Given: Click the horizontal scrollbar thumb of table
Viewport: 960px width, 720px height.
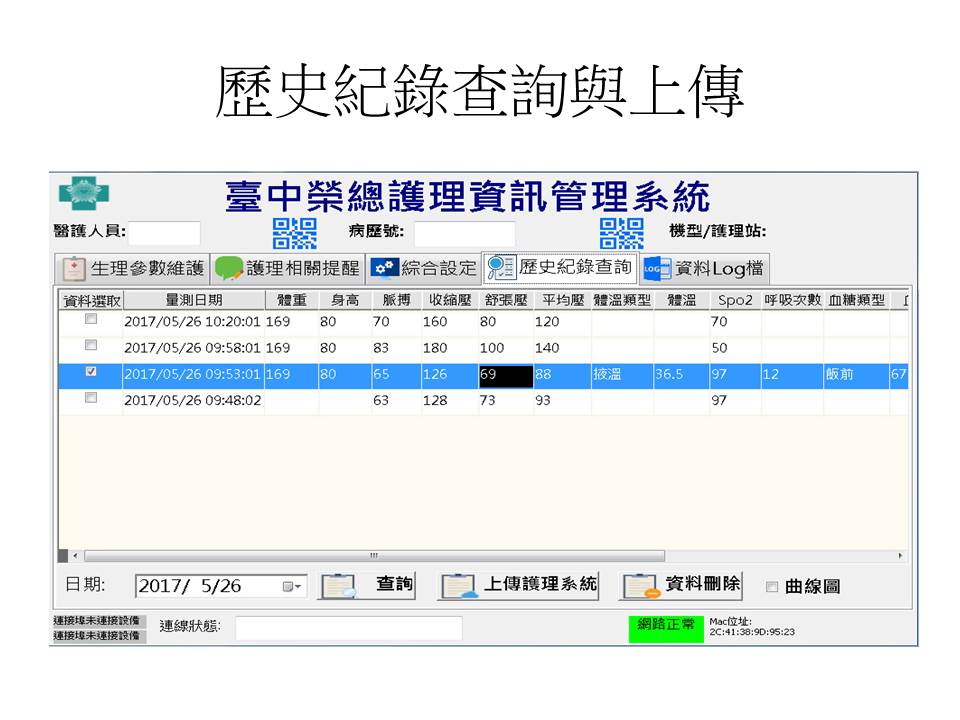Looking at the screenshot, I should [x=374, y=556].
